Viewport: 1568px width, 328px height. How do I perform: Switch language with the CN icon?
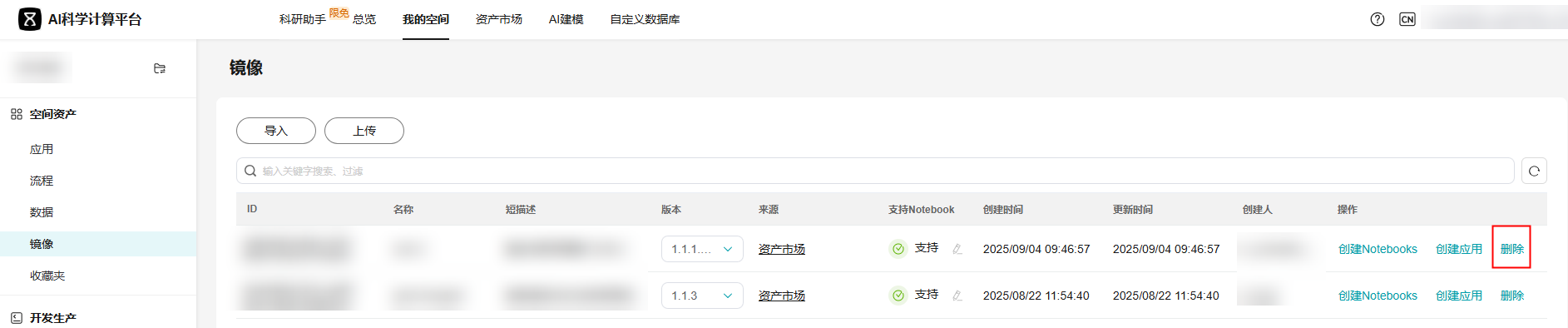(1407, 19)
